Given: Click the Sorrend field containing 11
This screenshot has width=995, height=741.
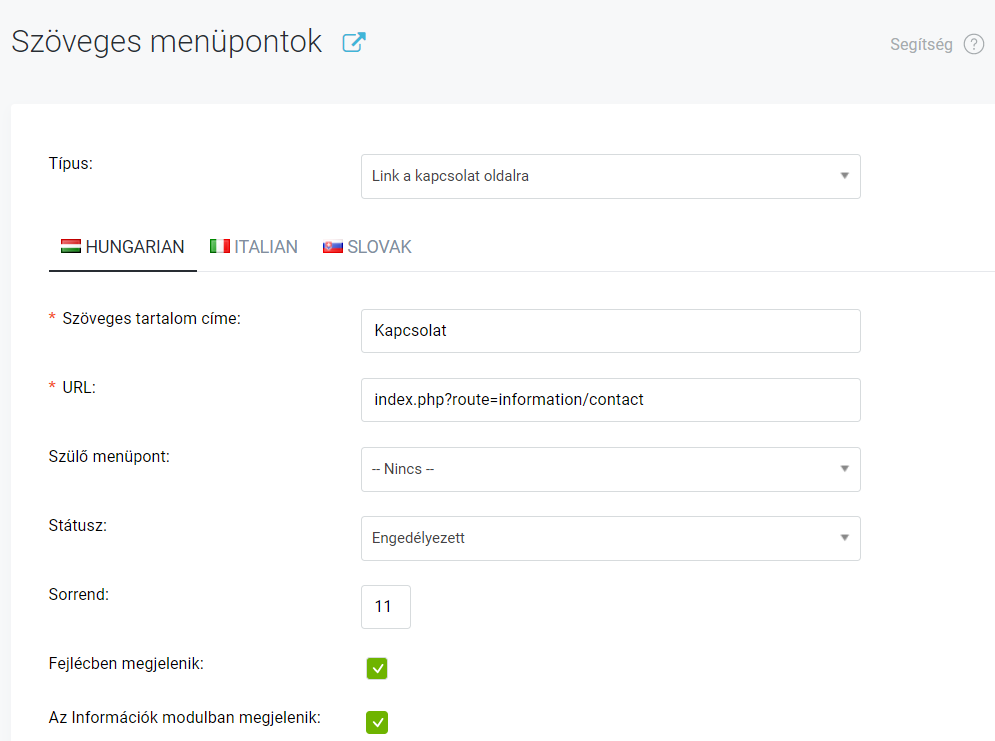Looking at the screenshot, I should tap(385, 607).
